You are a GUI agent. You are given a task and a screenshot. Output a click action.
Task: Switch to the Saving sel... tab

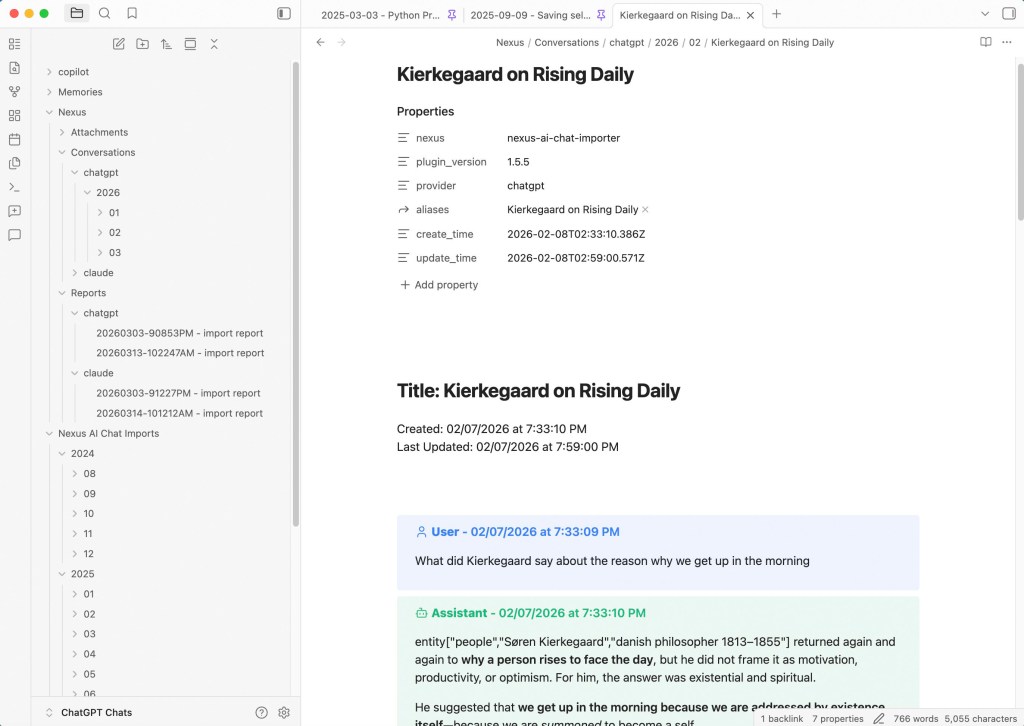pyautogui.click(x=530, y=15)
